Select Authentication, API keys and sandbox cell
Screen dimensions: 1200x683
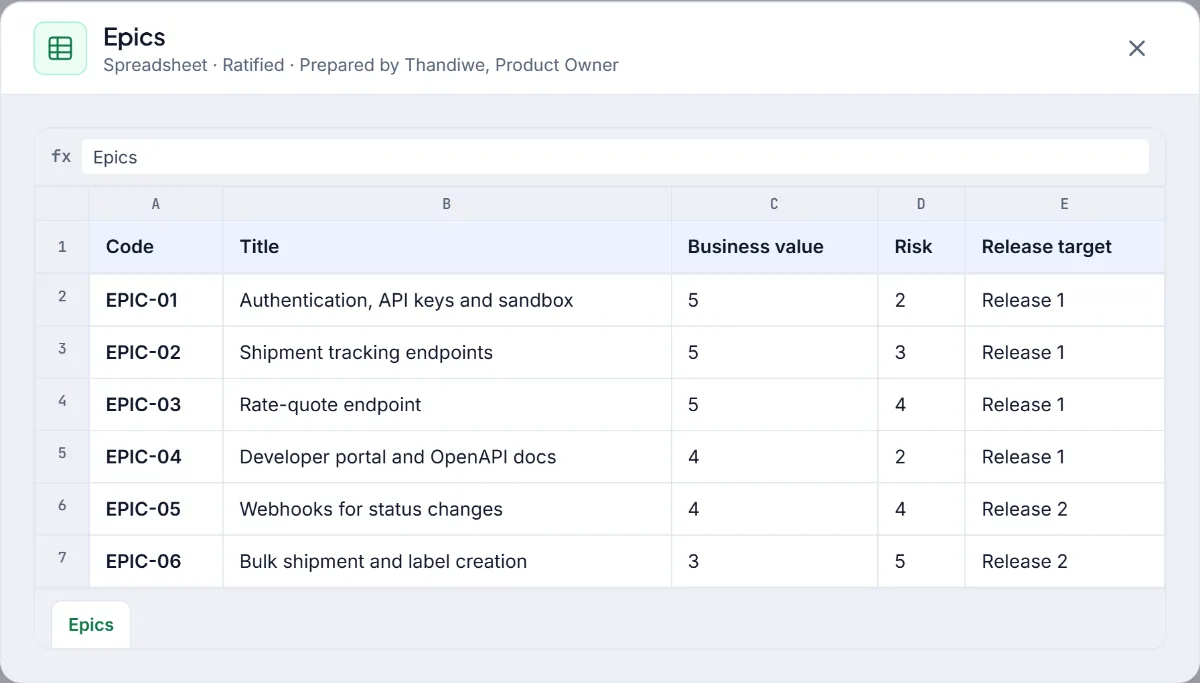pyautogui.click(x=447, y=300)
